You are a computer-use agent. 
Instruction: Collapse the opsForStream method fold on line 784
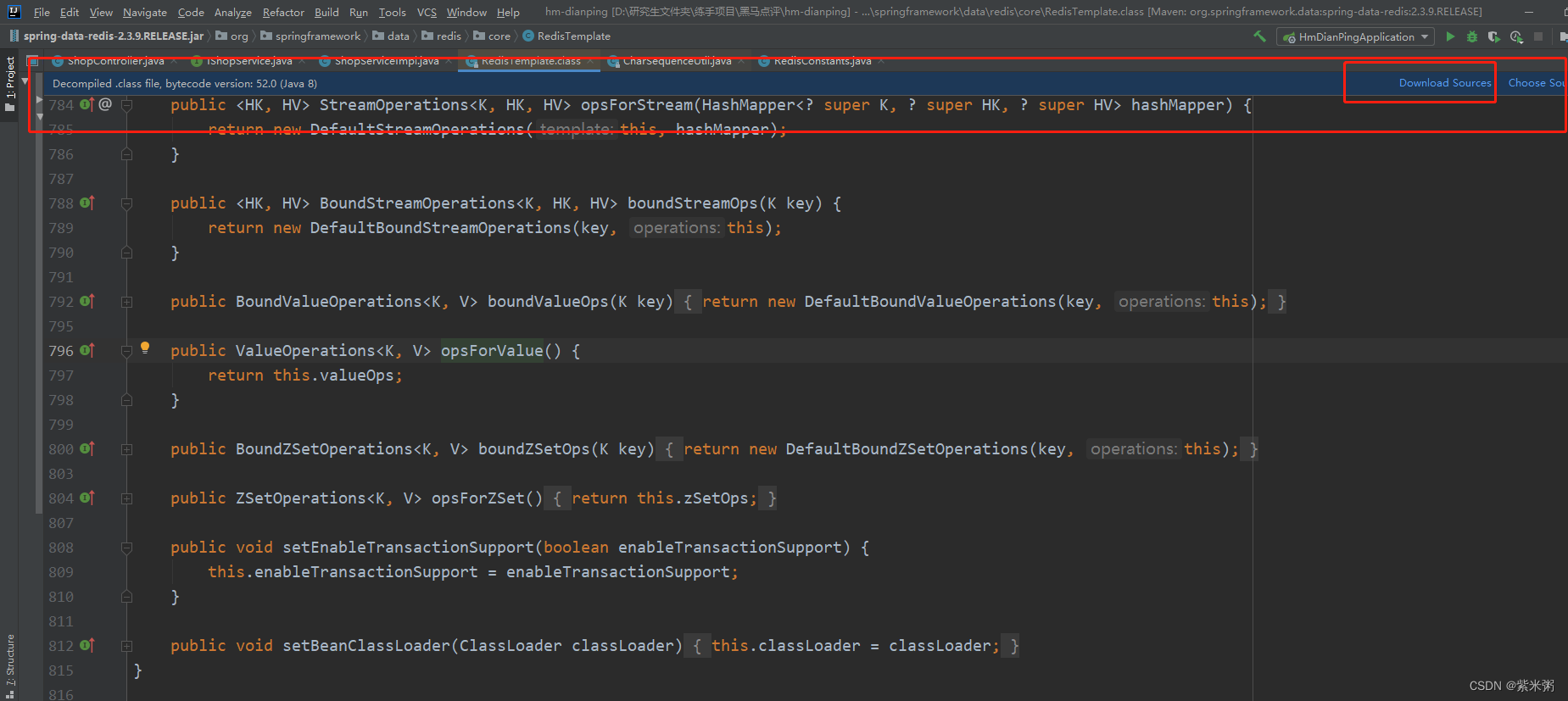(x=126, y=105)
